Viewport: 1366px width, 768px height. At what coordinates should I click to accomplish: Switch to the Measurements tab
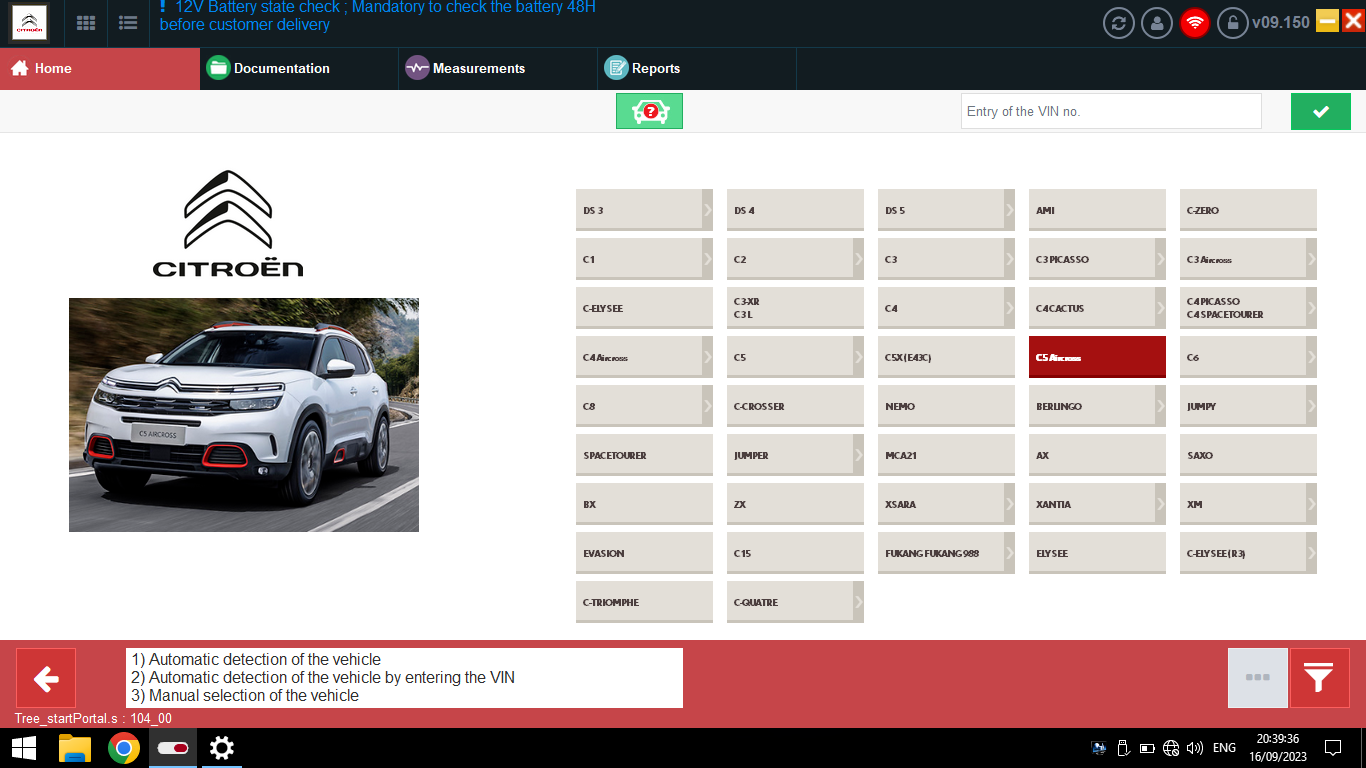click(x=498, y=68)
